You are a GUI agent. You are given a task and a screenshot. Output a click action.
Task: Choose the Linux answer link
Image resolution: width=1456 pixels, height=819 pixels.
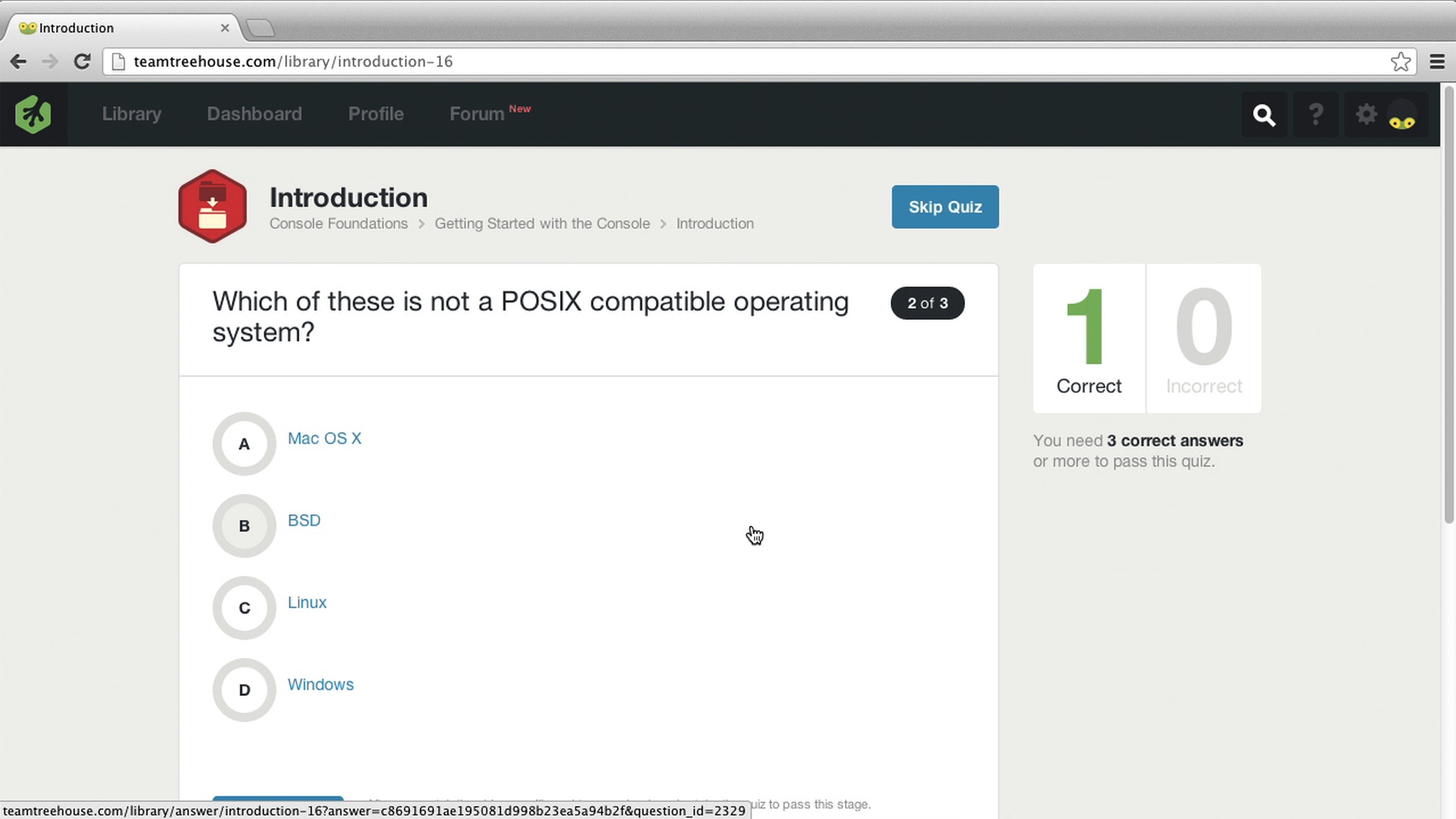click(x=307, y=602)
